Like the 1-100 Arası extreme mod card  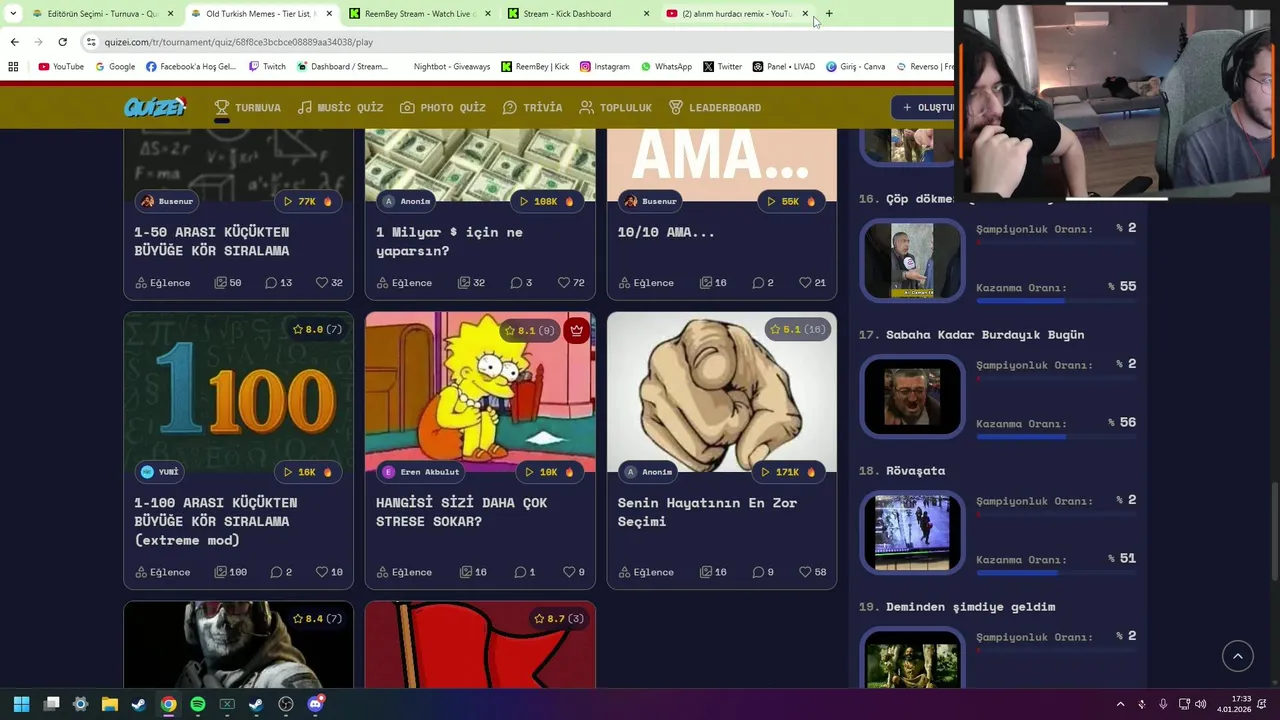[x=322, y=572]
